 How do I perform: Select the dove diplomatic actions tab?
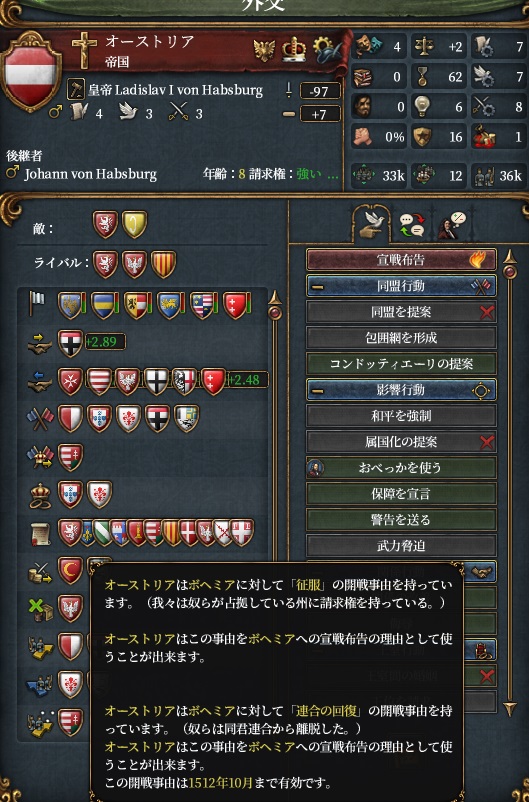click(373, 223)
